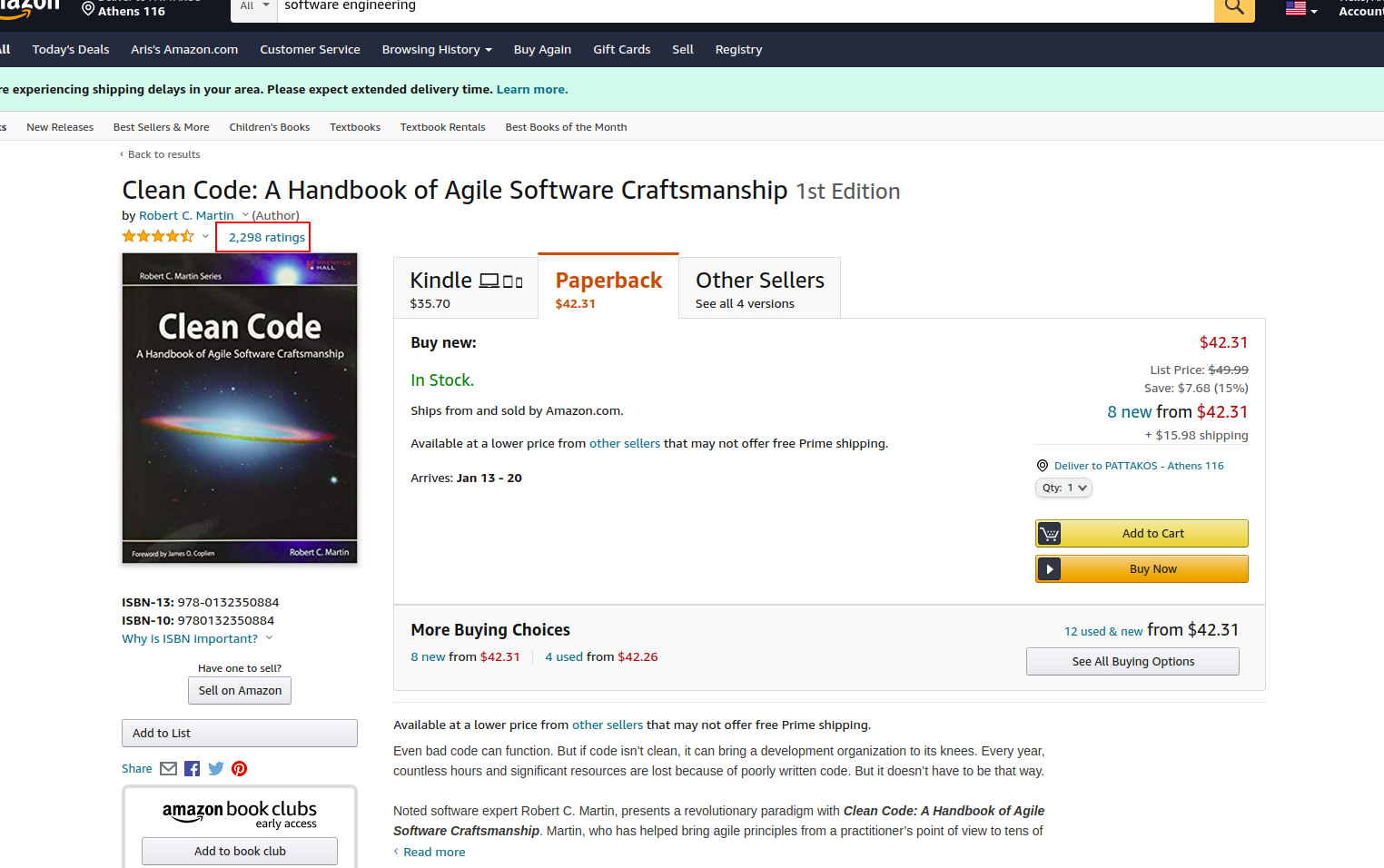Click the play icon on Buy Now
The height and width of the screenshot is (868, 1384).
tap(1050, 569)
